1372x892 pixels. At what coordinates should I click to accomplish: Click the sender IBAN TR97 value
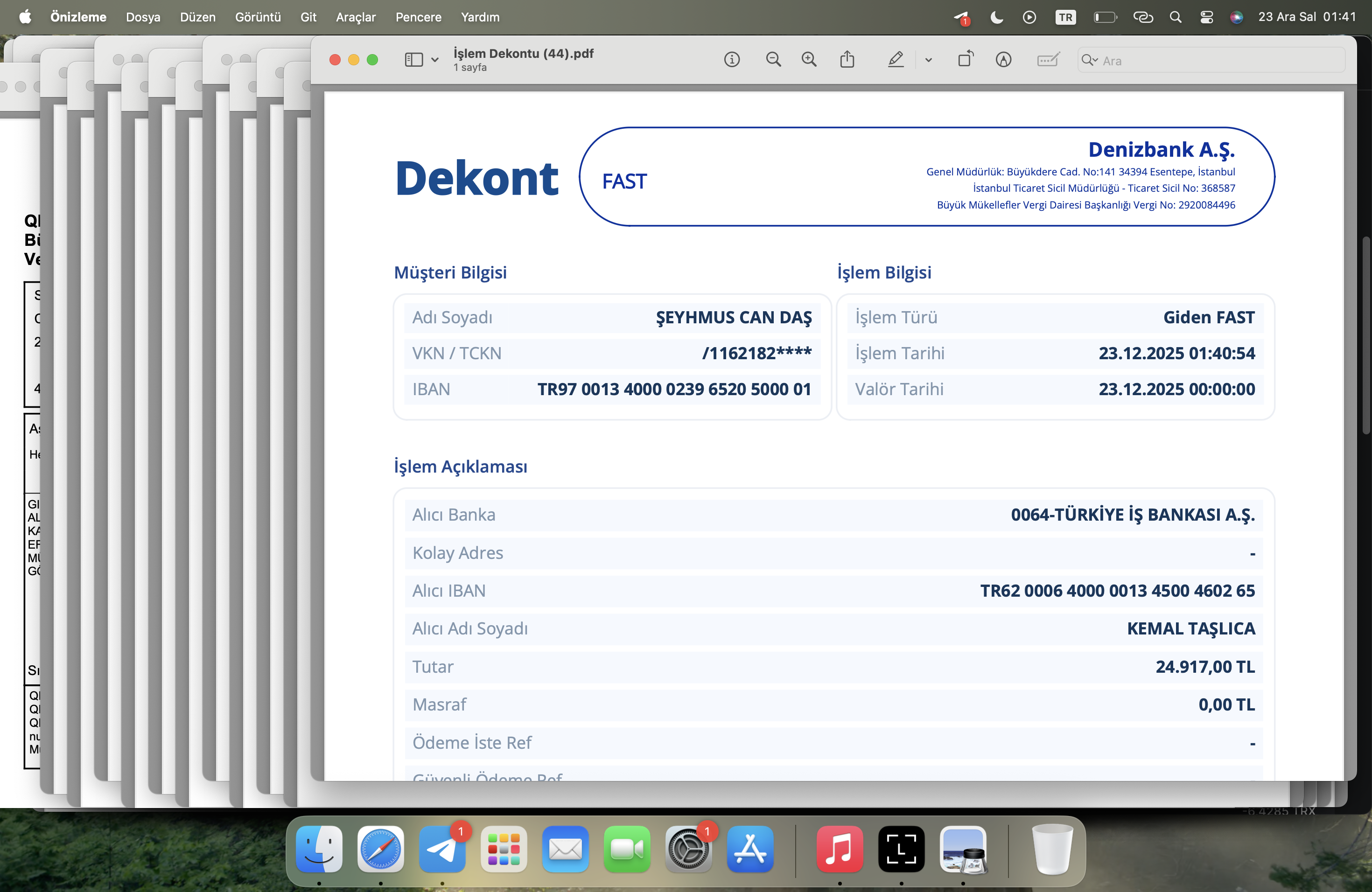(x=674, y=390)
